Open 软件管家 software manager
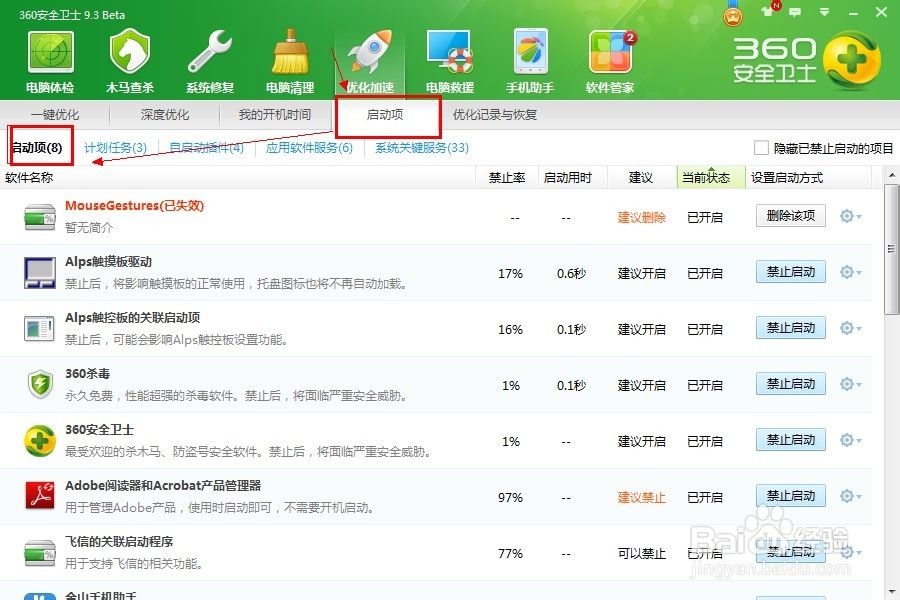 tap(609, 52)
